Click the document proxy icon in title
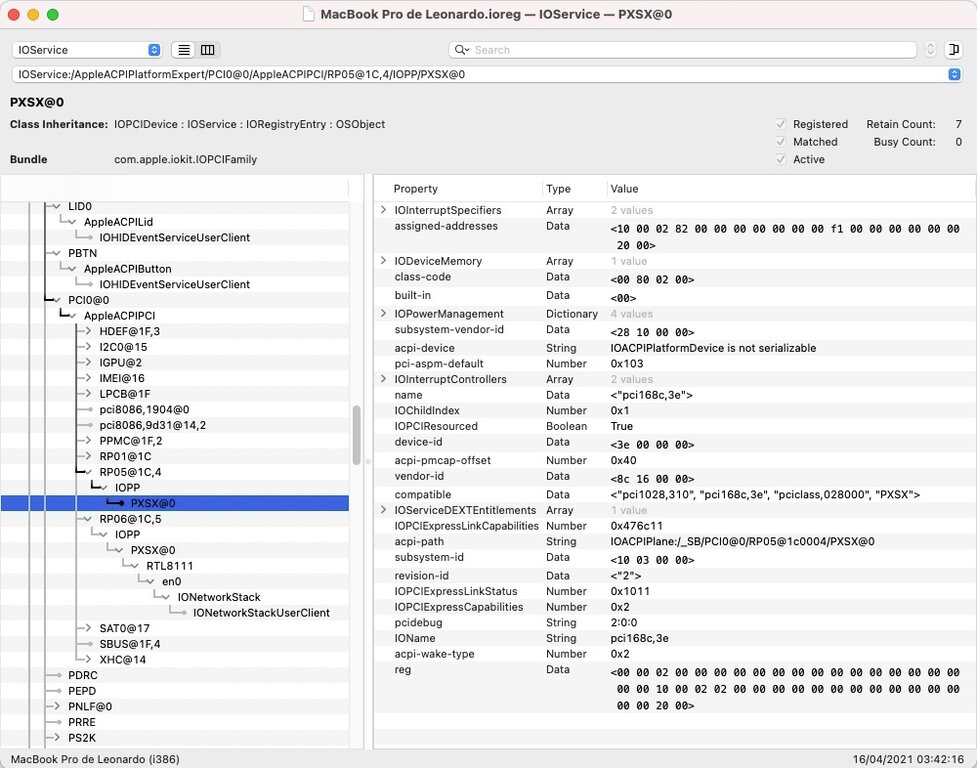 (308, 14)
